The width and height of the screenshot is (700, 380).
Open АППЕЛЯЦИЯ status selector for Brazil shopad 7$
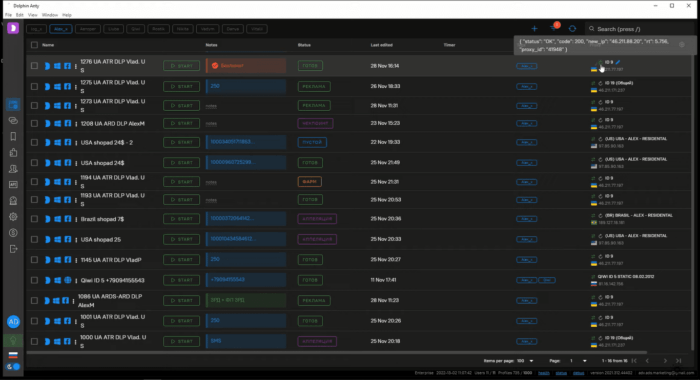pyautogui.click(x=317, y=219)
